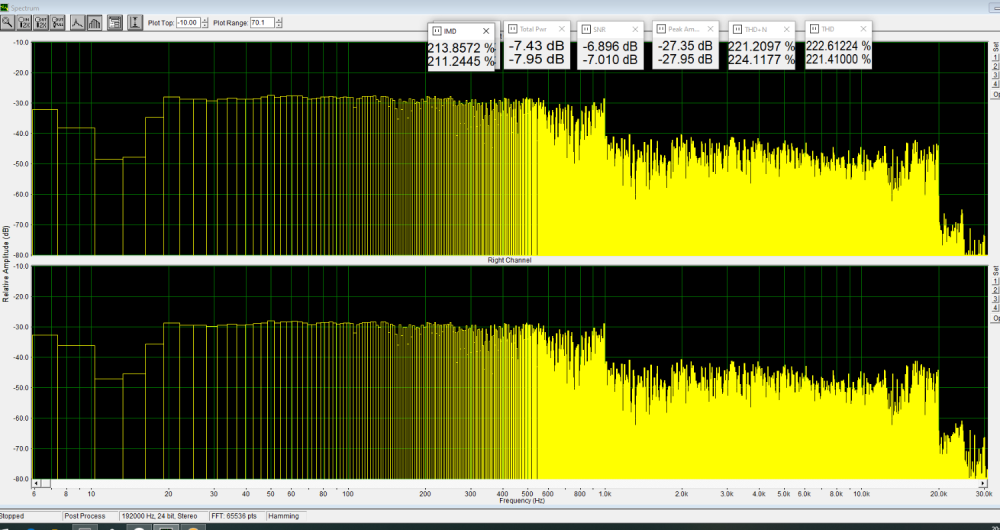Increase Plot Top value with up arrow

pos(204,18)
